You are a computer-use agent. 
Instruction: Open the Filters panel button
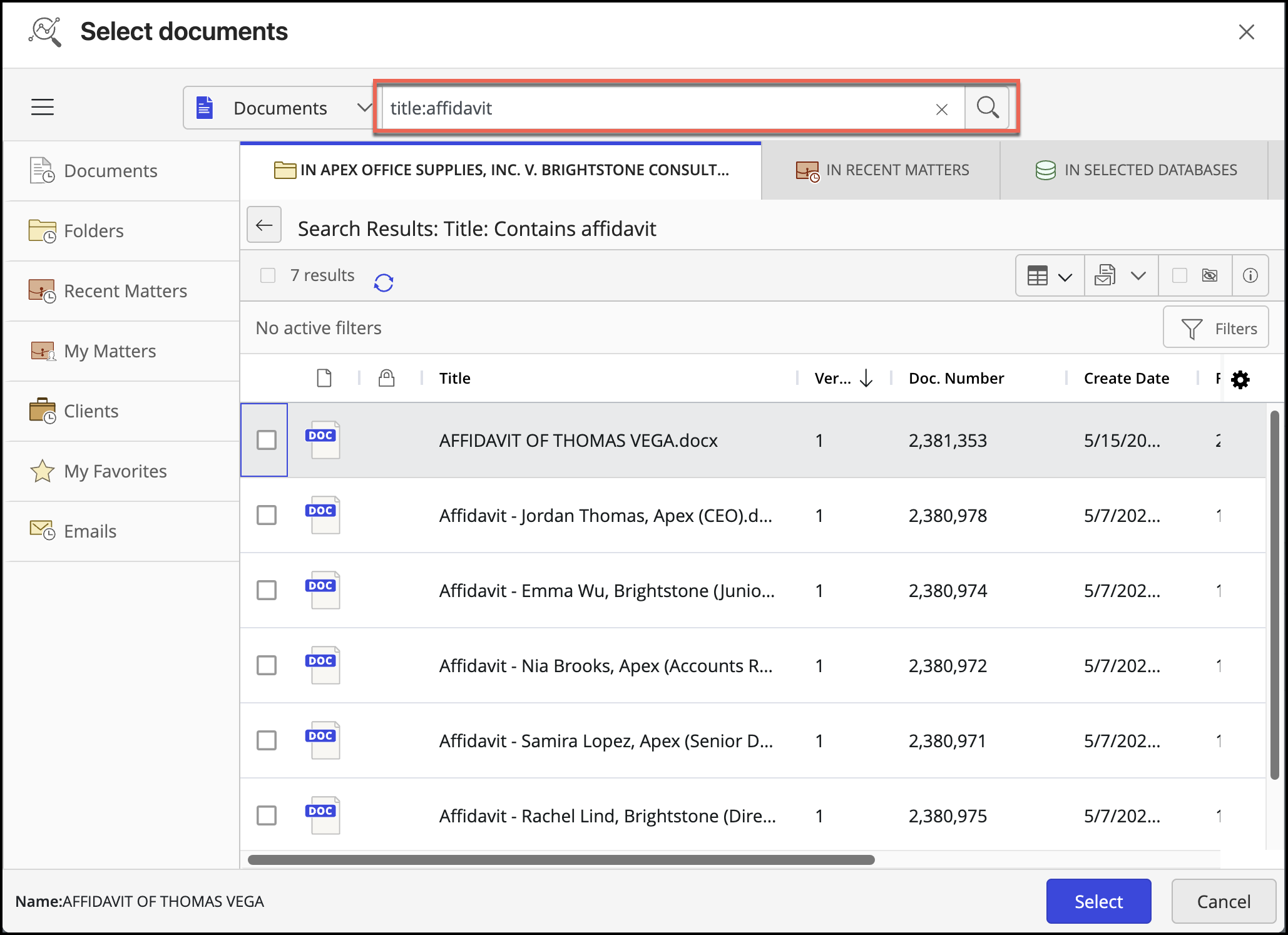click(1215, 328)
